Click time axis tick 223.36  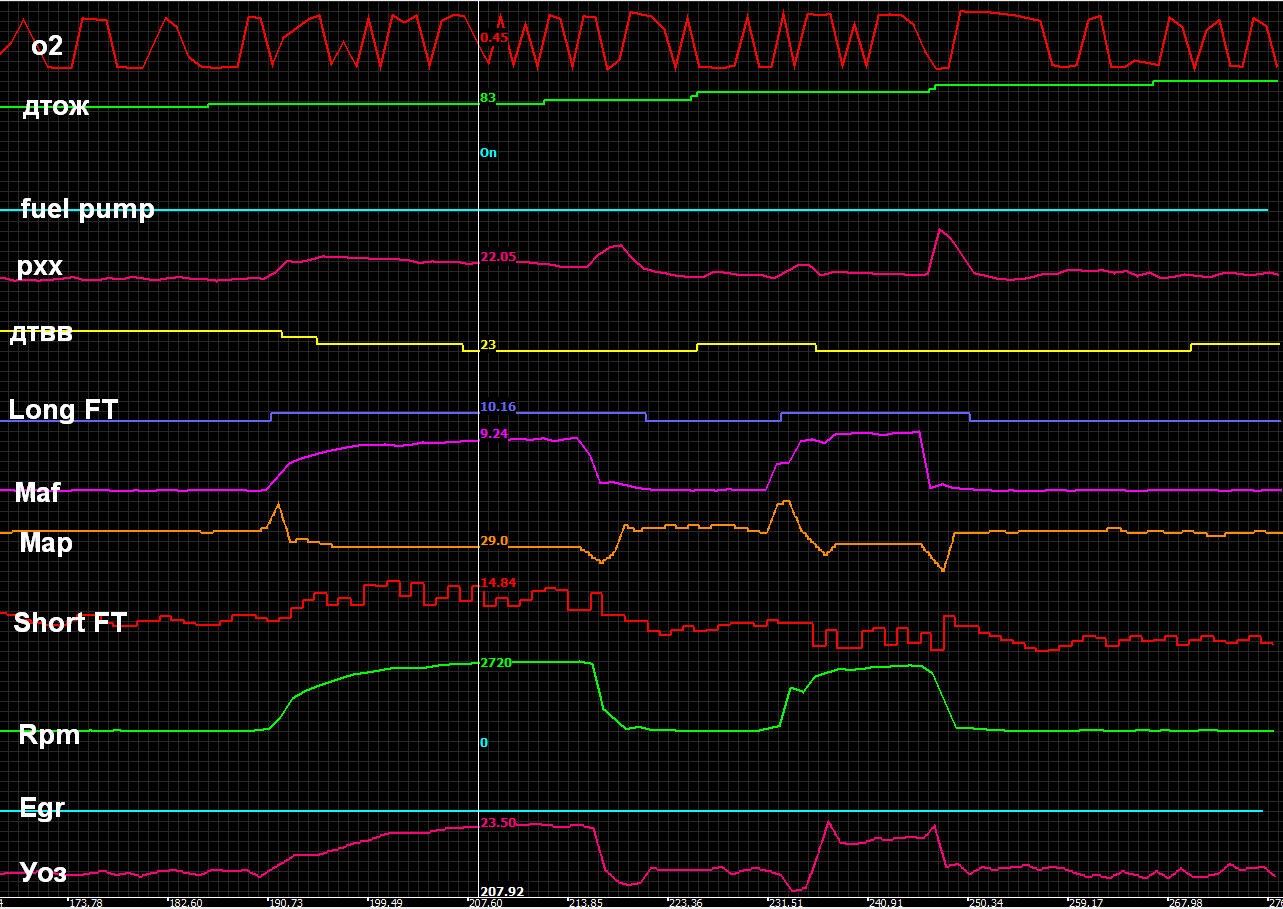(685, 903)
